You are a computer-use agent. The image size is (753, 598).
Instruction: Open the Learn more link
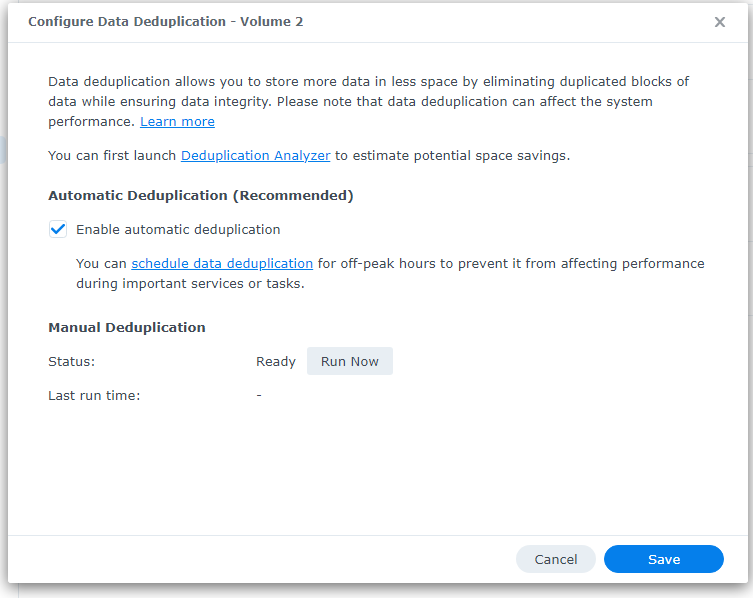pos(177,122)
